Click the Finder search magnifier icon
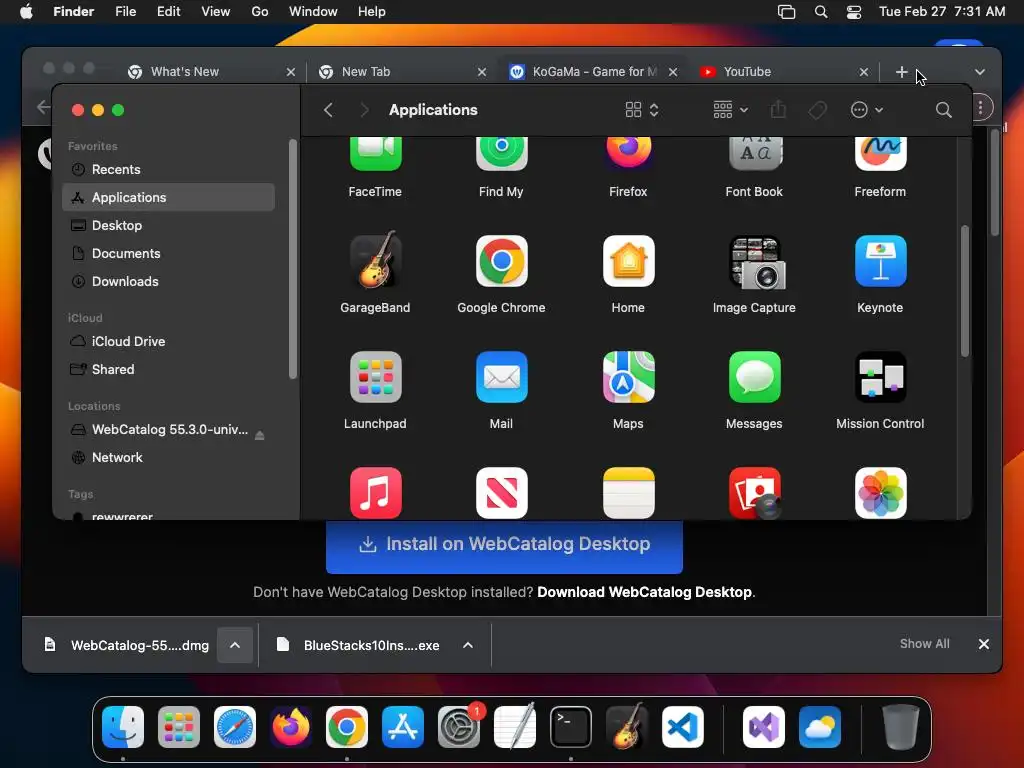Image resolution: width=1024 pixels, height=768 pixels. 943,110
